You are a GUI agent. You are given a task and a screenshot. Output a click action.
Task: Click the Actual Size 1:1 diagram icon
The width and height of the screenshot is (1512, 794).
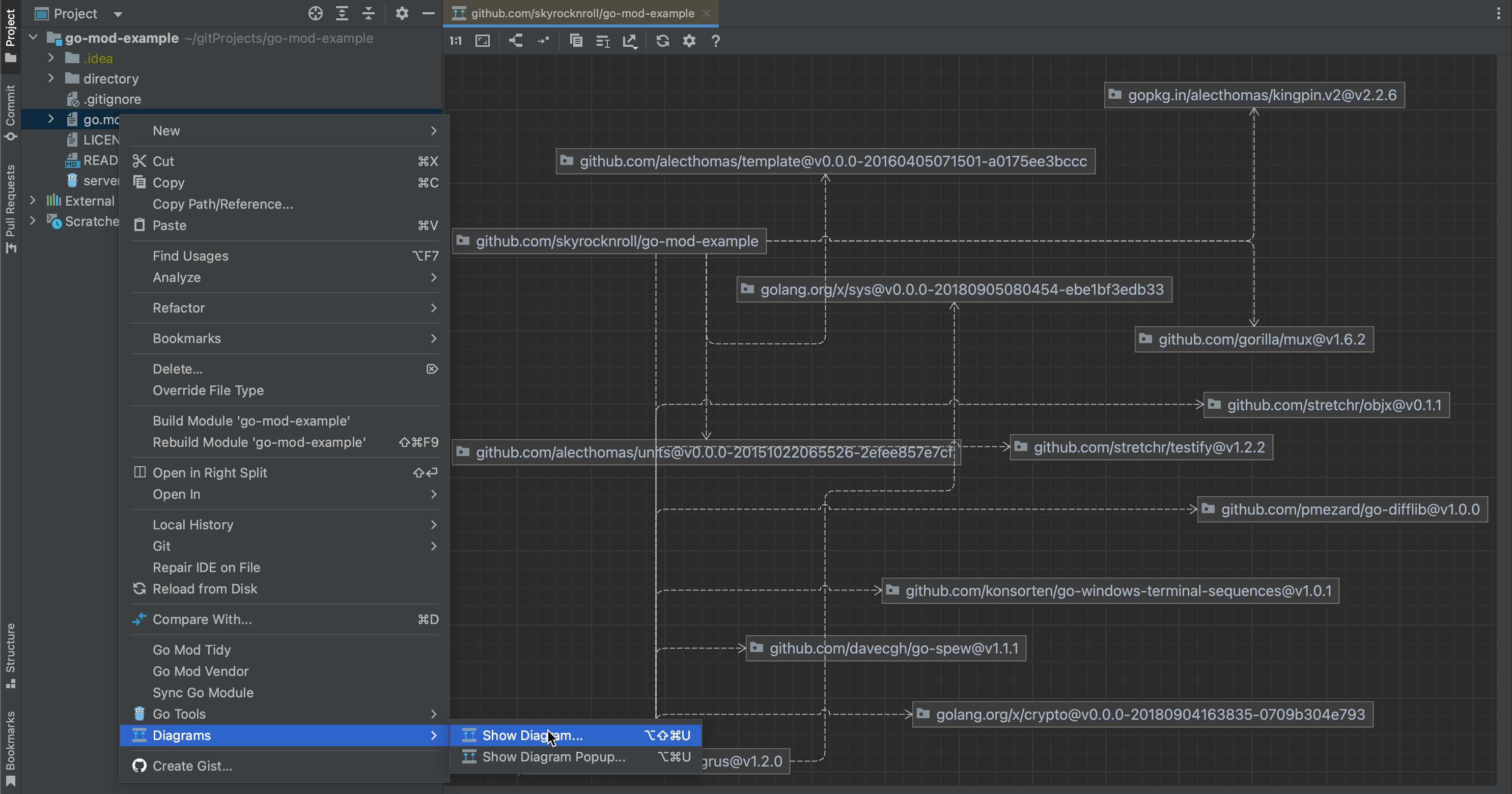[x=456, y=41]
